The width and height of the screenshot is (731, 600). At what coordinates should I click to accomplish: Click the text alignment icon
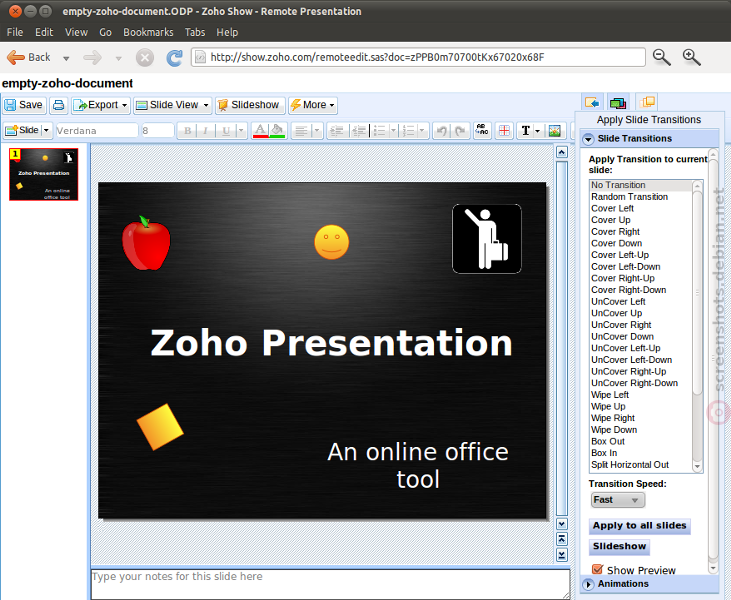301,131
